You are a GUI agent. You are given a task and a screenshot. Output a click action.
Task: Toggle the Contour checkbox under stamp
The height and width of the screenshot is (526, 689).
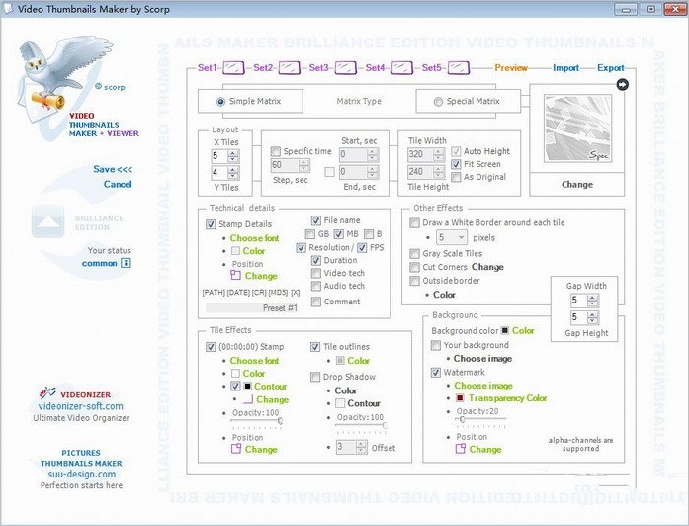235,387
